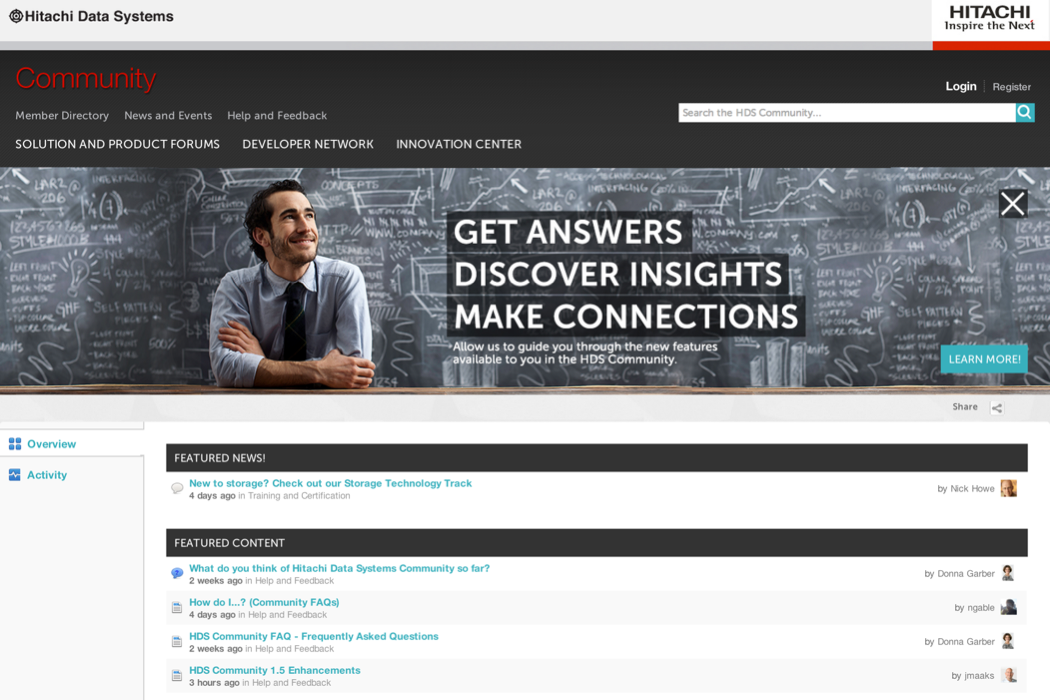Open Help and Feedback in the top navigation
This screenshot has width=1050, height=700.
[x=277, y=115]
